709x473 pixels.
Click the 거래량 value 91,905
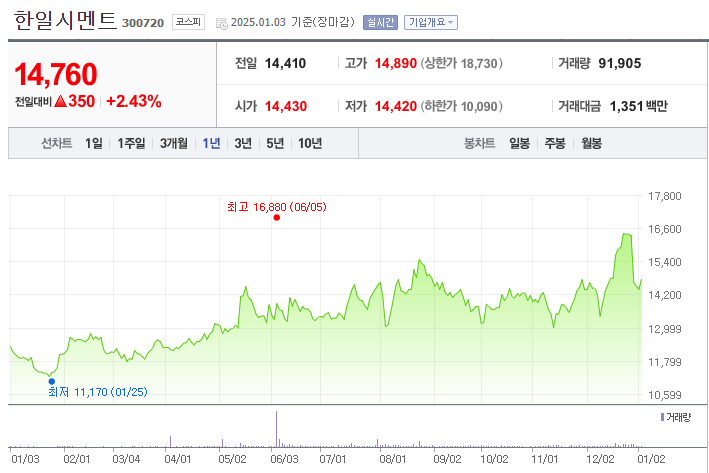[x=620, y=63]
